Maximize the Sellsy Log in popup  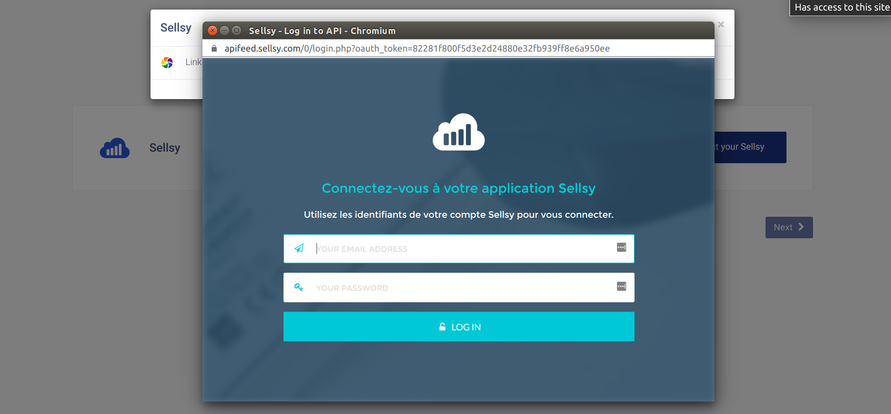(x=236, y=31)
